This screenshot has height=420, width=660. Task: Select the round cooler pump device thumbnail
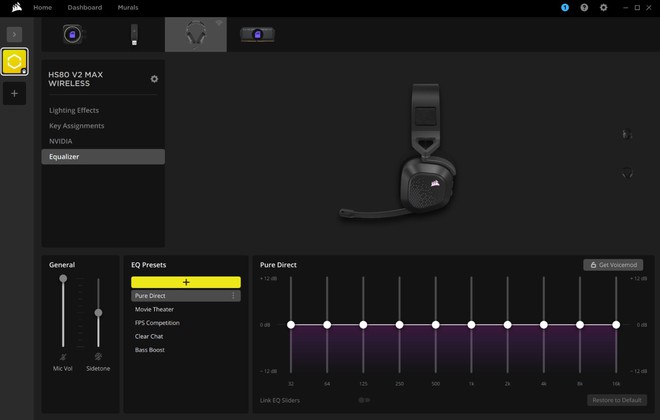coord(72,35)
